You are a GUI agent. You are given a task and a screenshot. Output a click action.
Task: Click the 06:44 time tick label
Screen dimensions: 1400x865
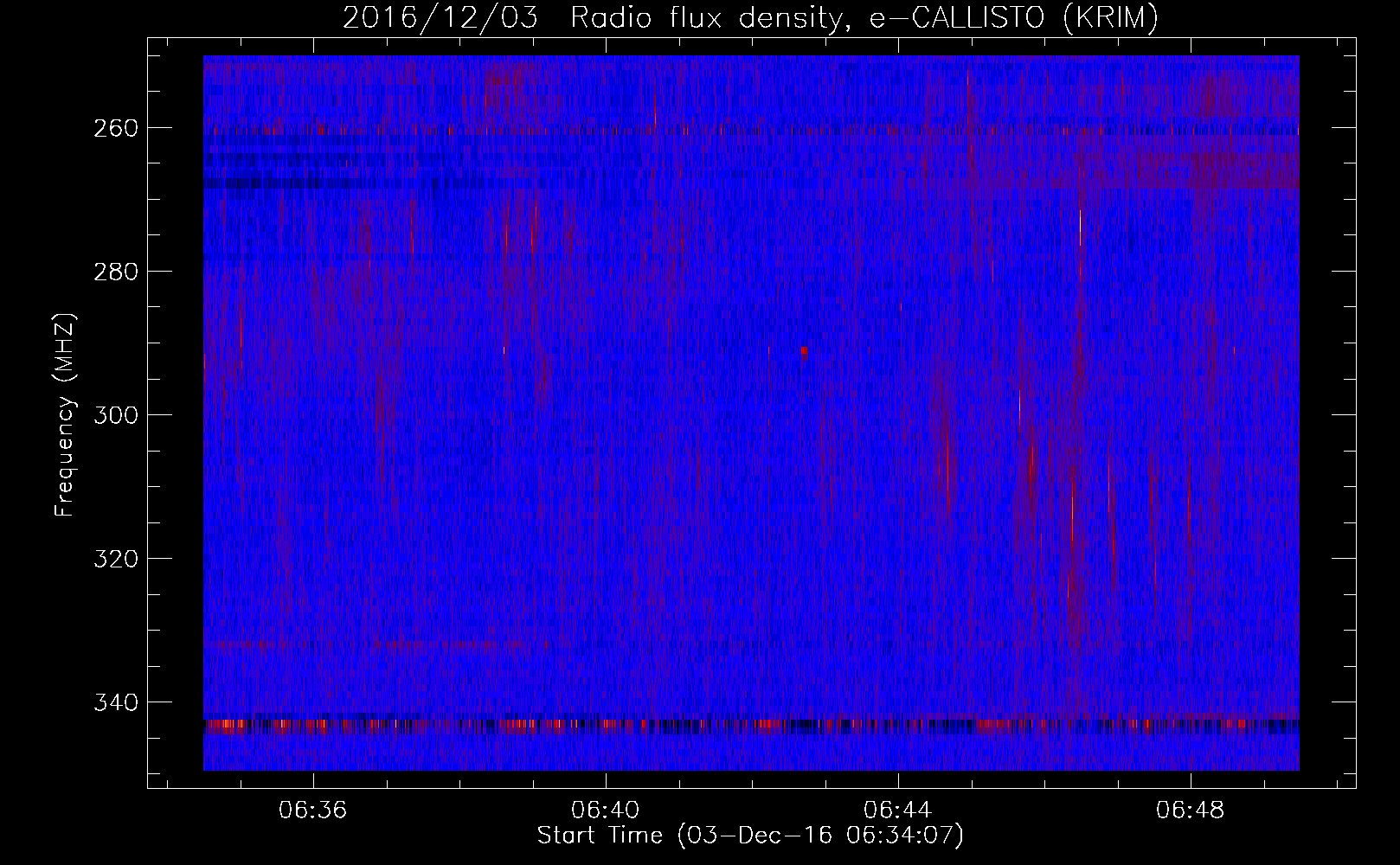pos(898,811)
